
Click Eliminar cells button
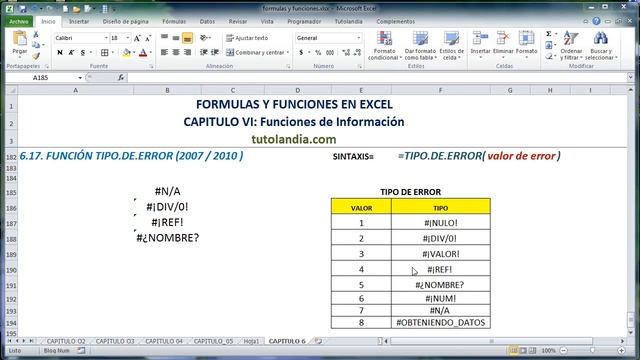click(x=503, y=44)
